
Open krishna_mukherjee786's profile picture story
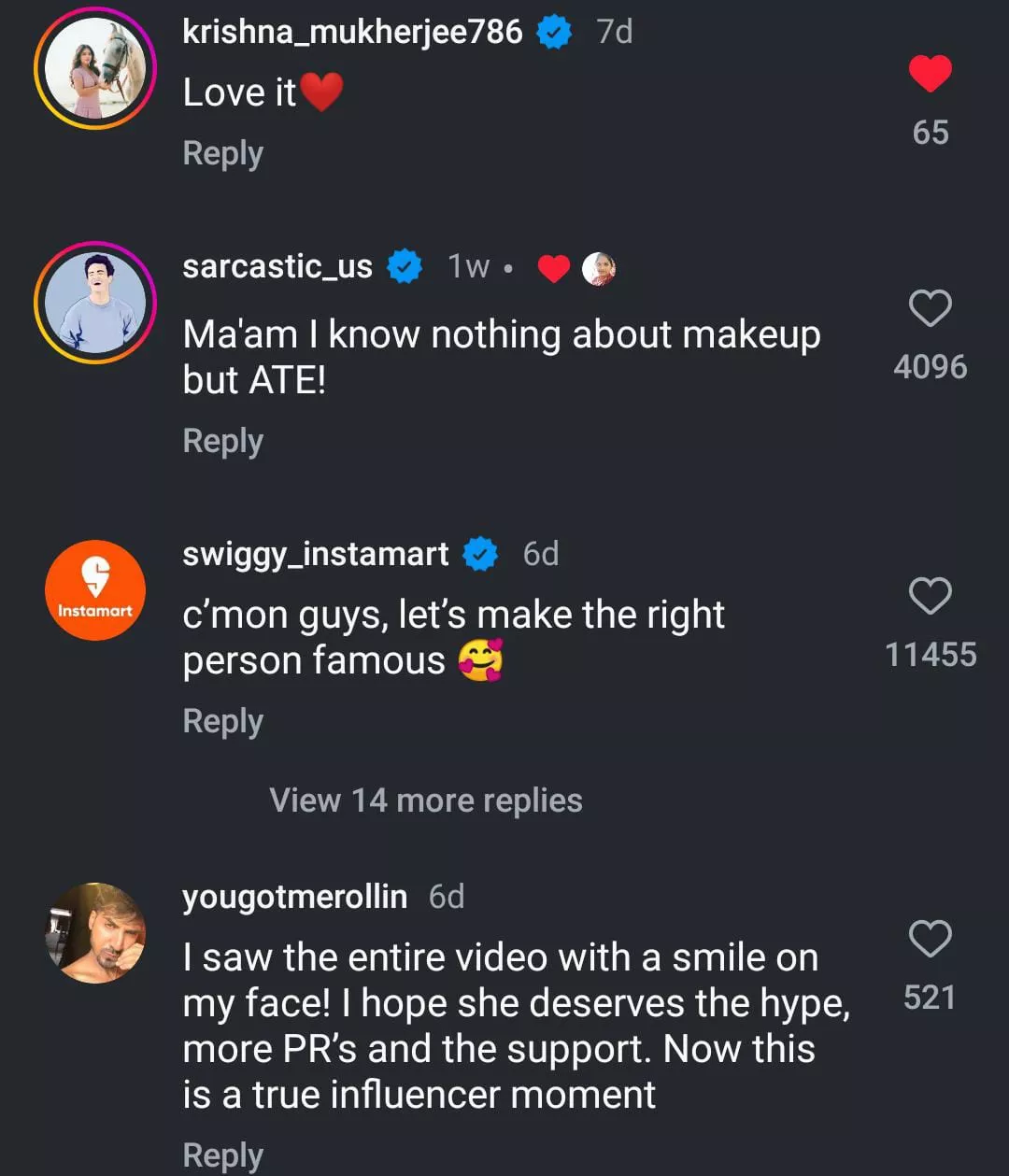95,68
